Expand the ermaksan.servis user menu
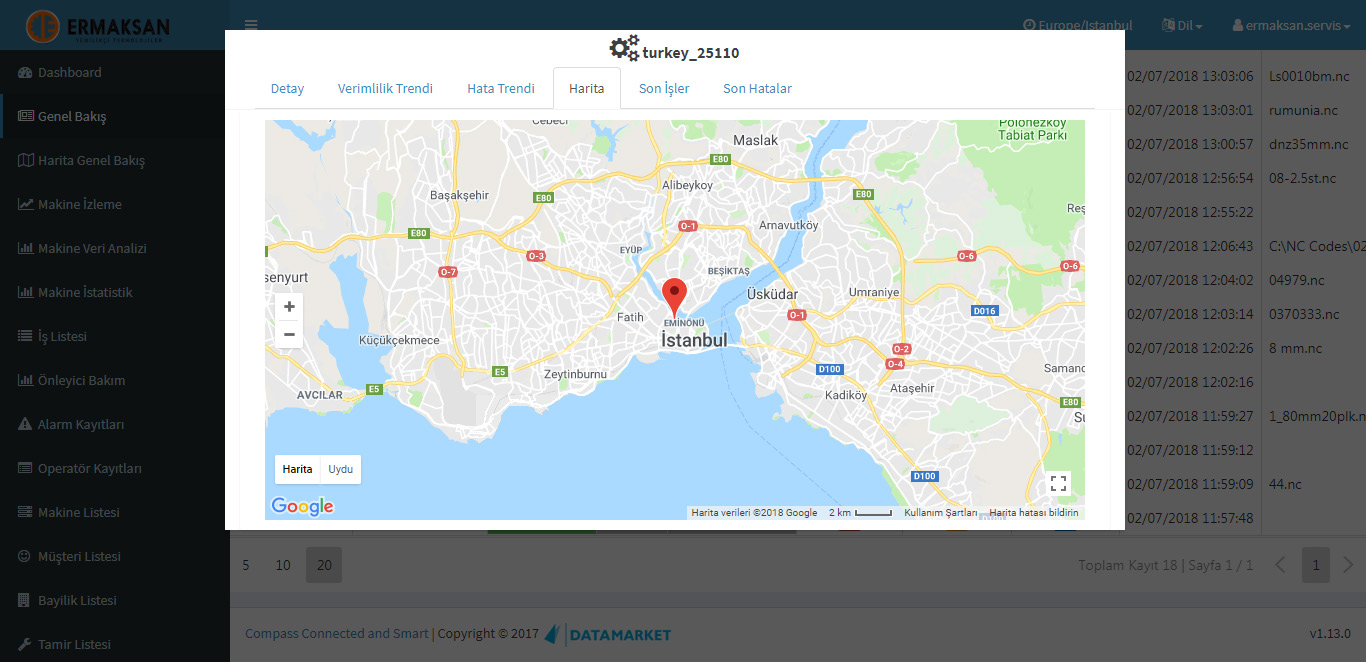 coord(1290,25)
